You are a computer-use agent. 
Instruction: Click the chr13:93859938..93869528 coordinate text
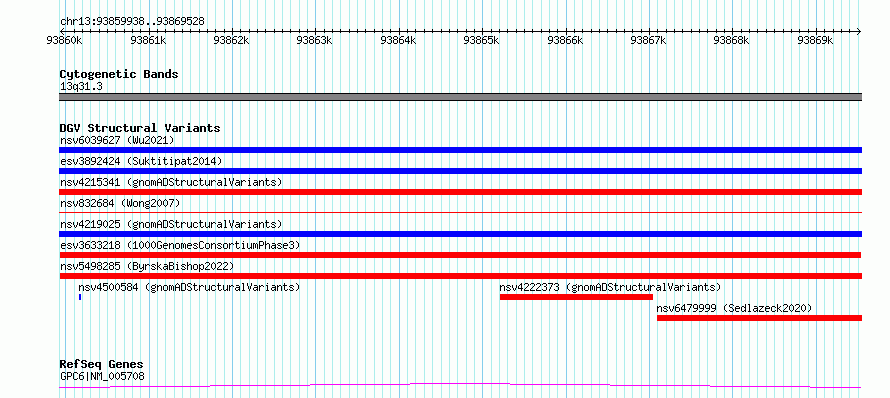(x=132, y=22)
